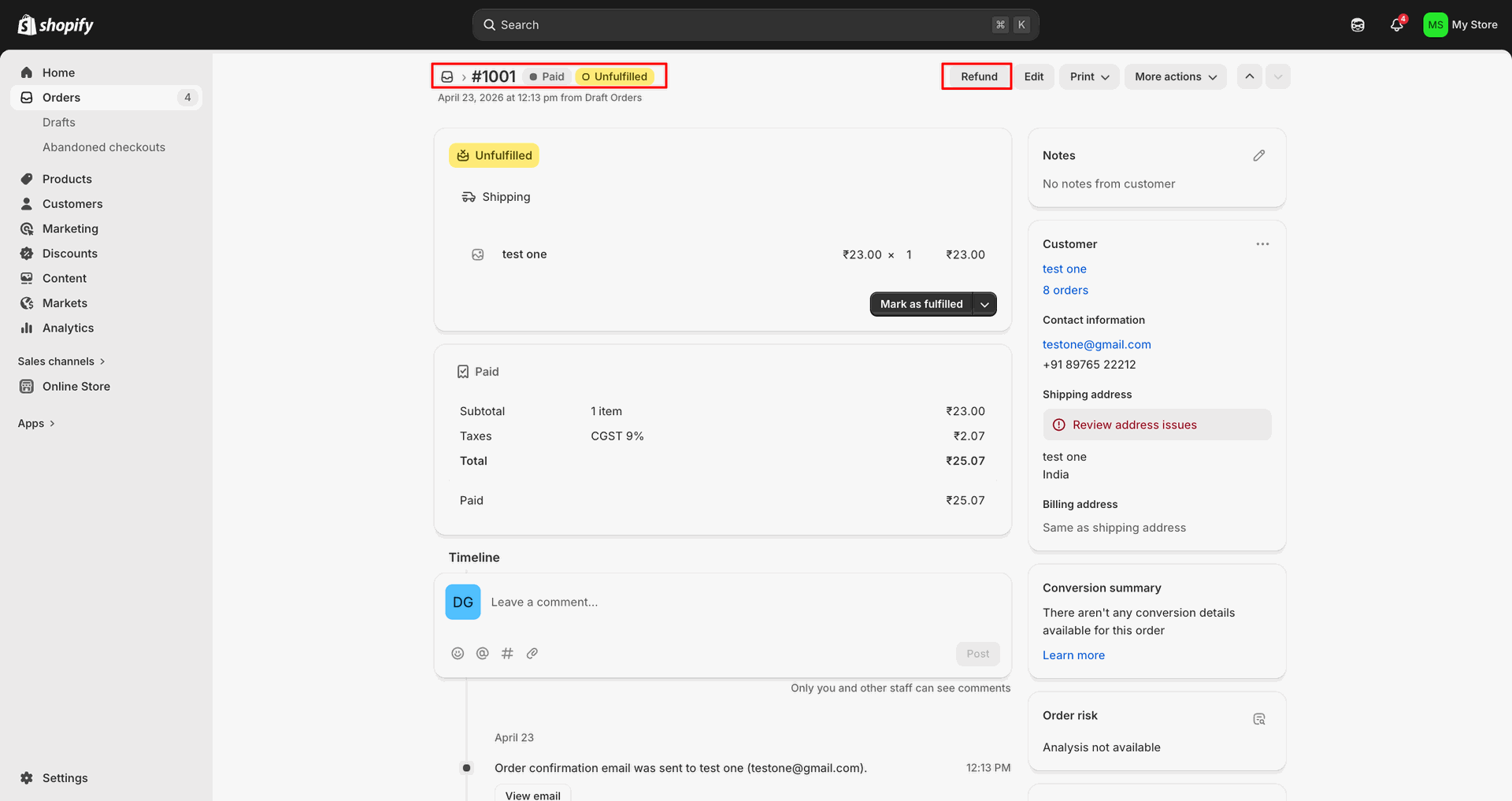1512x801 pixels.
Task: Expand Sales channels section
Action: [x=61, y=362]
